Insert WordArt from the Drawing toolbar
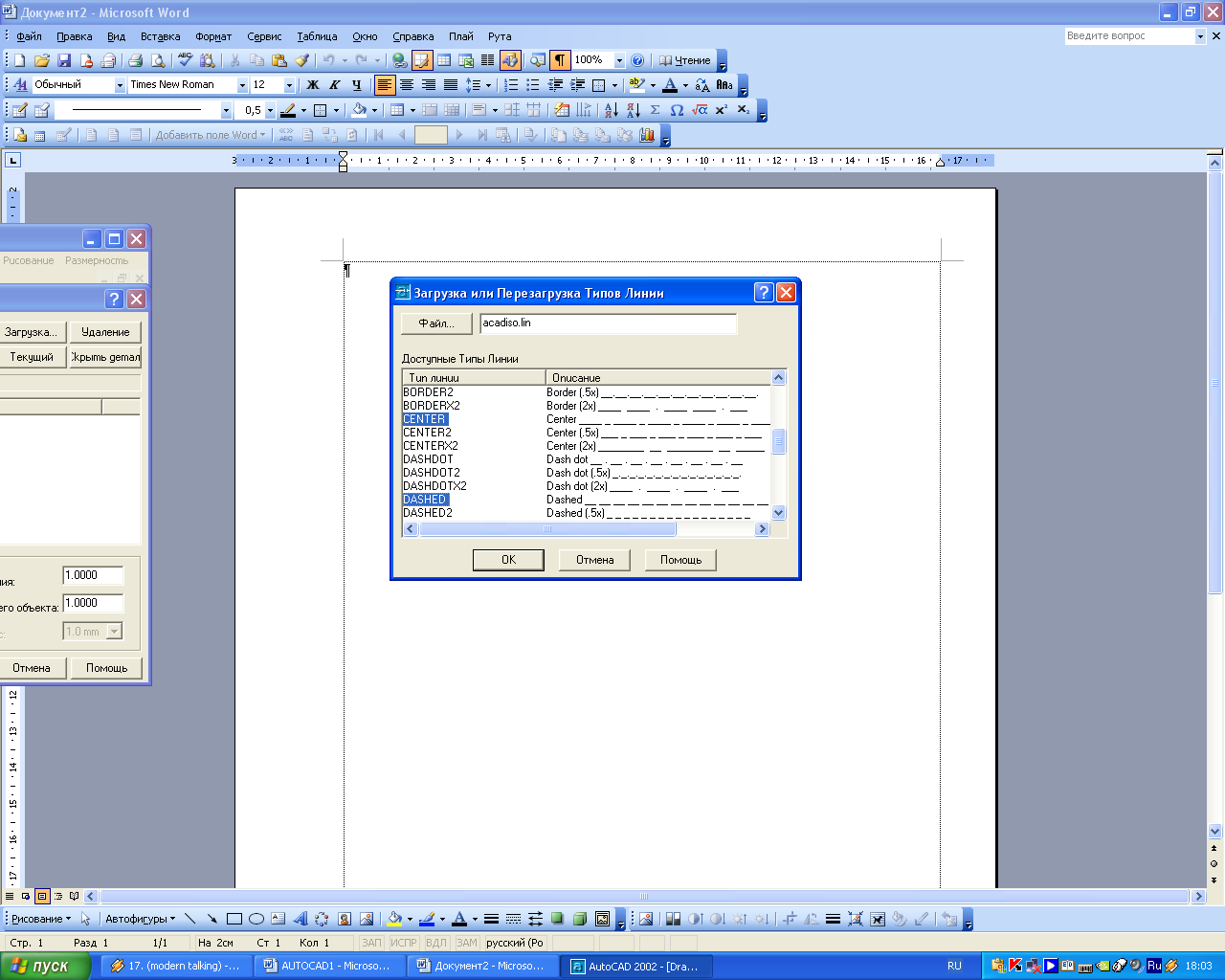Screen dimensions: 1225x980 point(301,919)
